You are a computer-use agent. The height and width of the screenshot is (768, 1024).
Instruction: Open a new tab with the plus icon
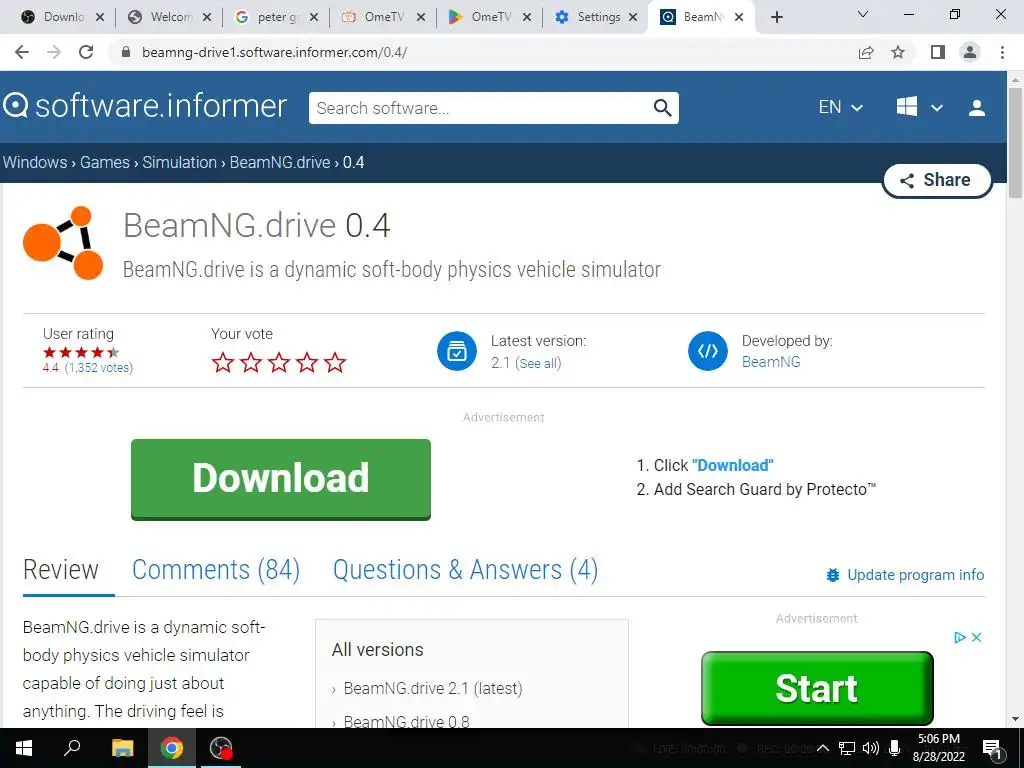click(776, 17)
